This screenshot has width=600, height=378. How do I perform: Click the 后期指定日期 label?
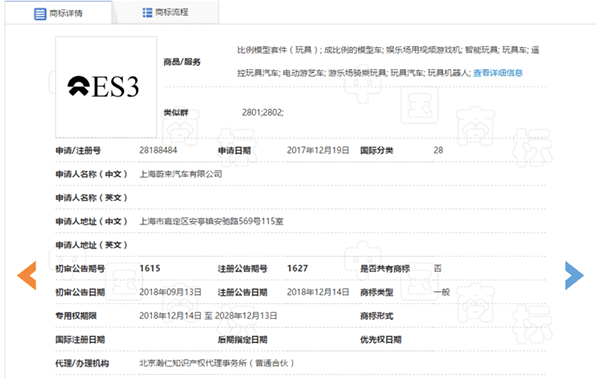click(x=243, y=339)
